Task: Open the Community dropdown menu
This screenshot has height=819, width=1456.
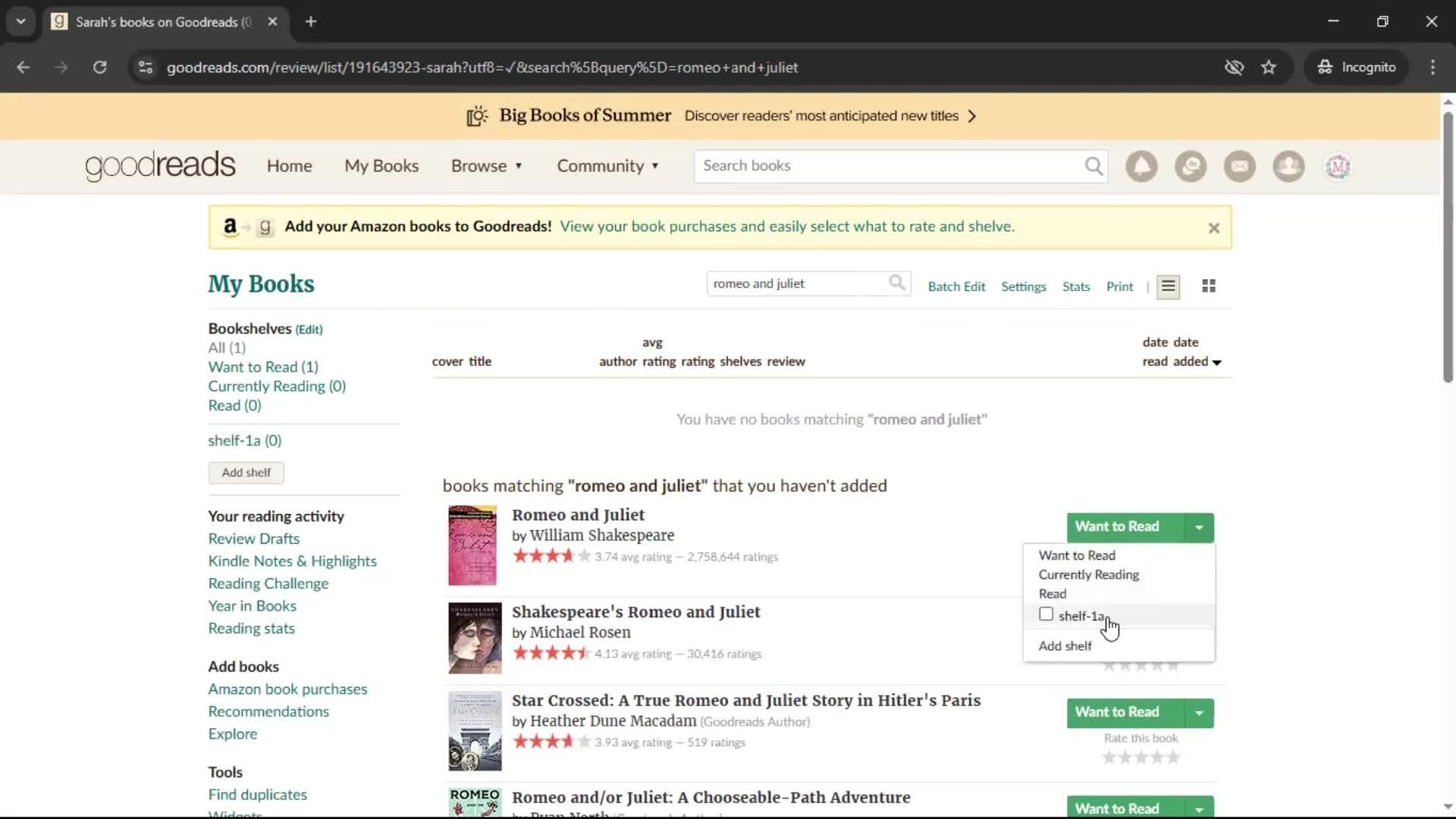Action: 608,166
